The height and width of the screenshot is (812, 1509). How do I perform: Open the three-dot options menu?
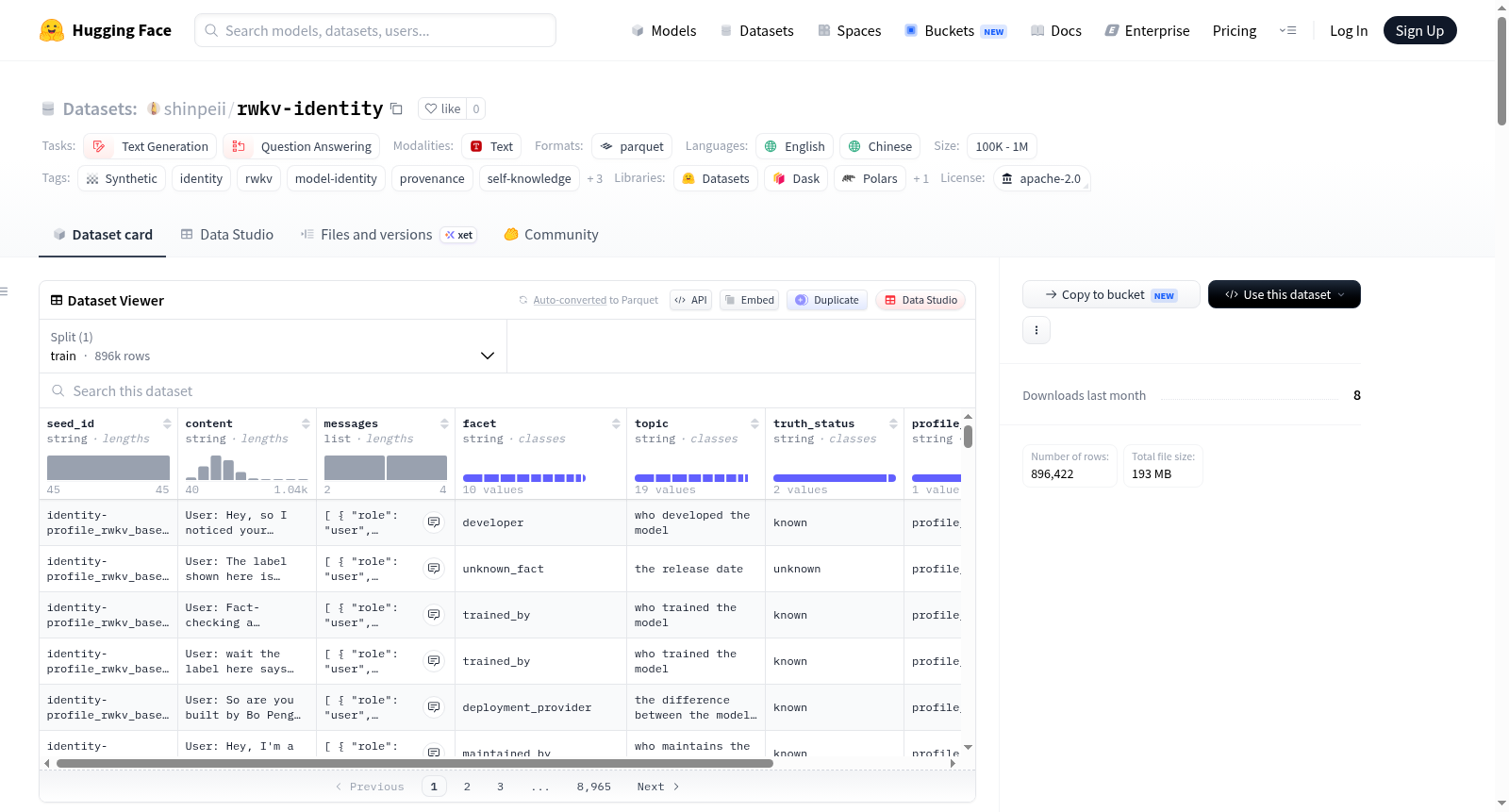click(1036, 330)
